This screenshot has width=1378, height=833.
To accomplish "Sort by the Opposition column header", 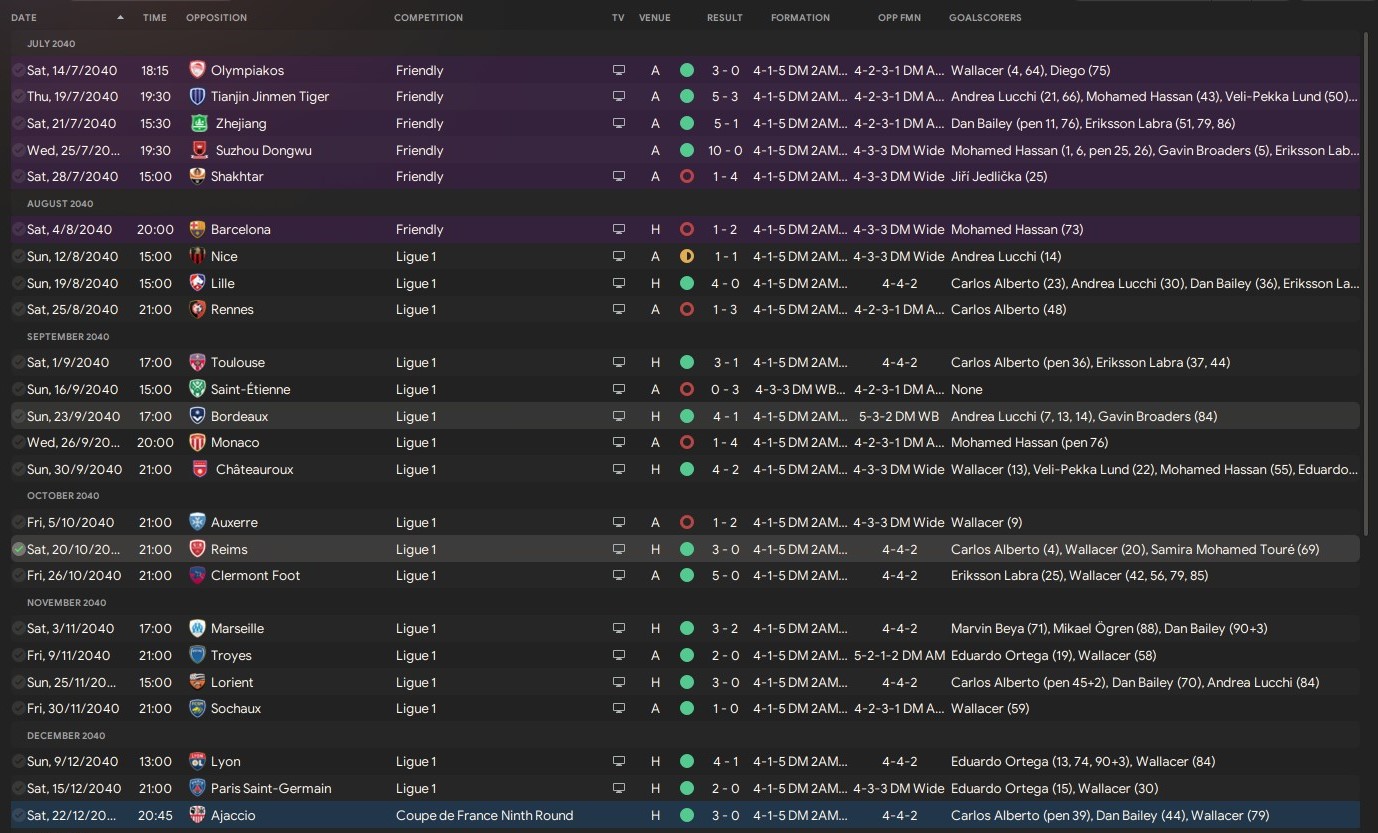I will point(216,17).
